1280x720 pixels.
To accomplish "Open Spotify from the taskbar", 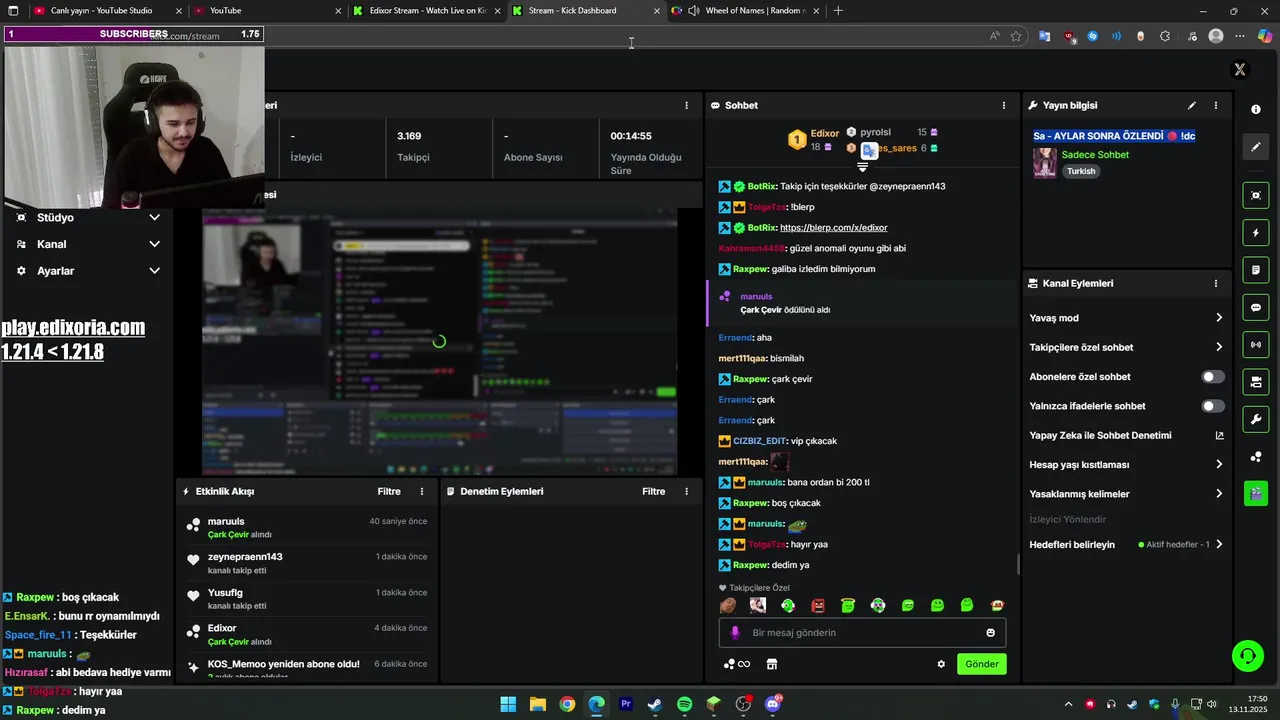I will click(x=684, y=704).
